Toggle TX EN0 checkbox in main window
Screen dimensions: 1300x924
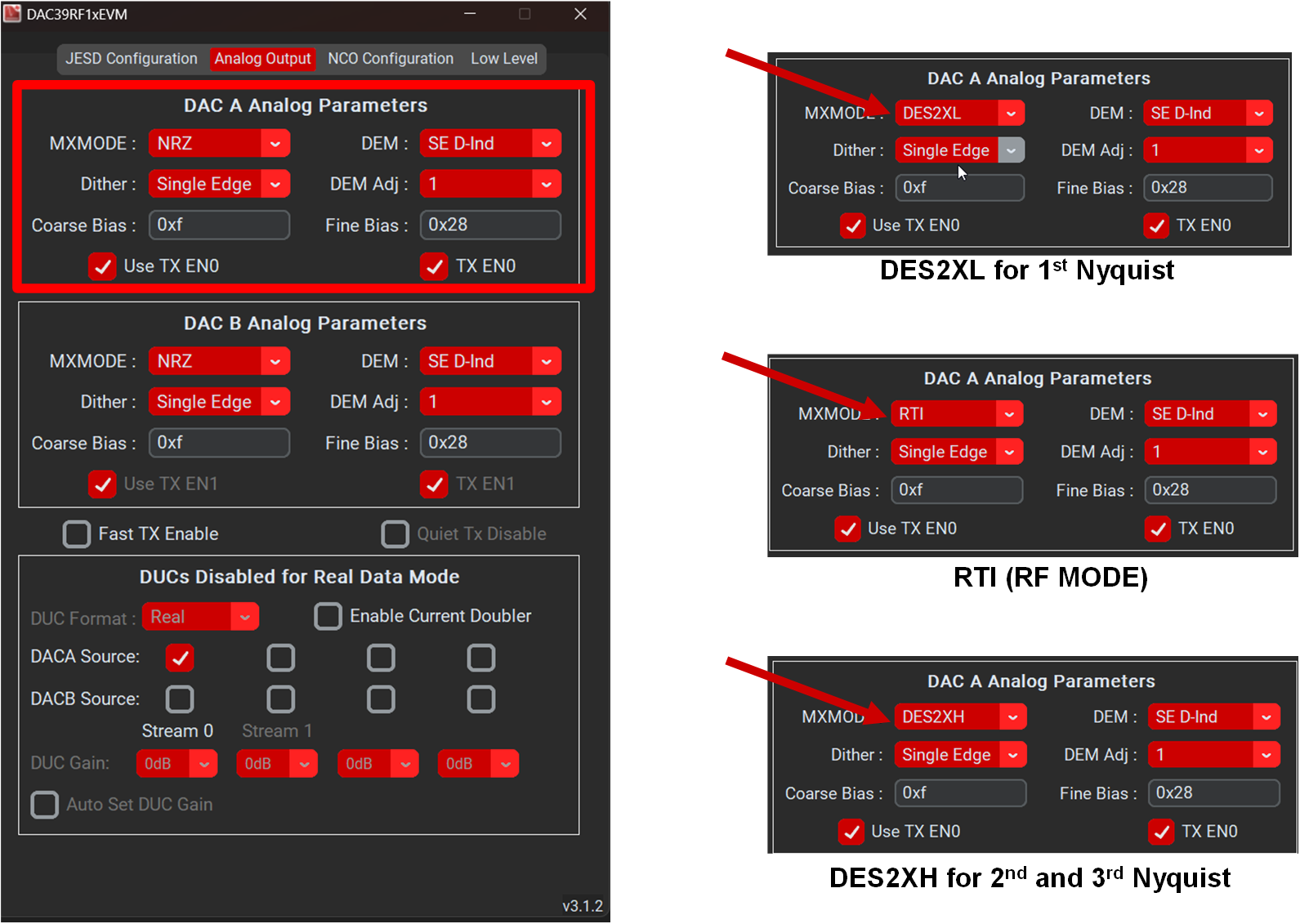click(434, 266)
